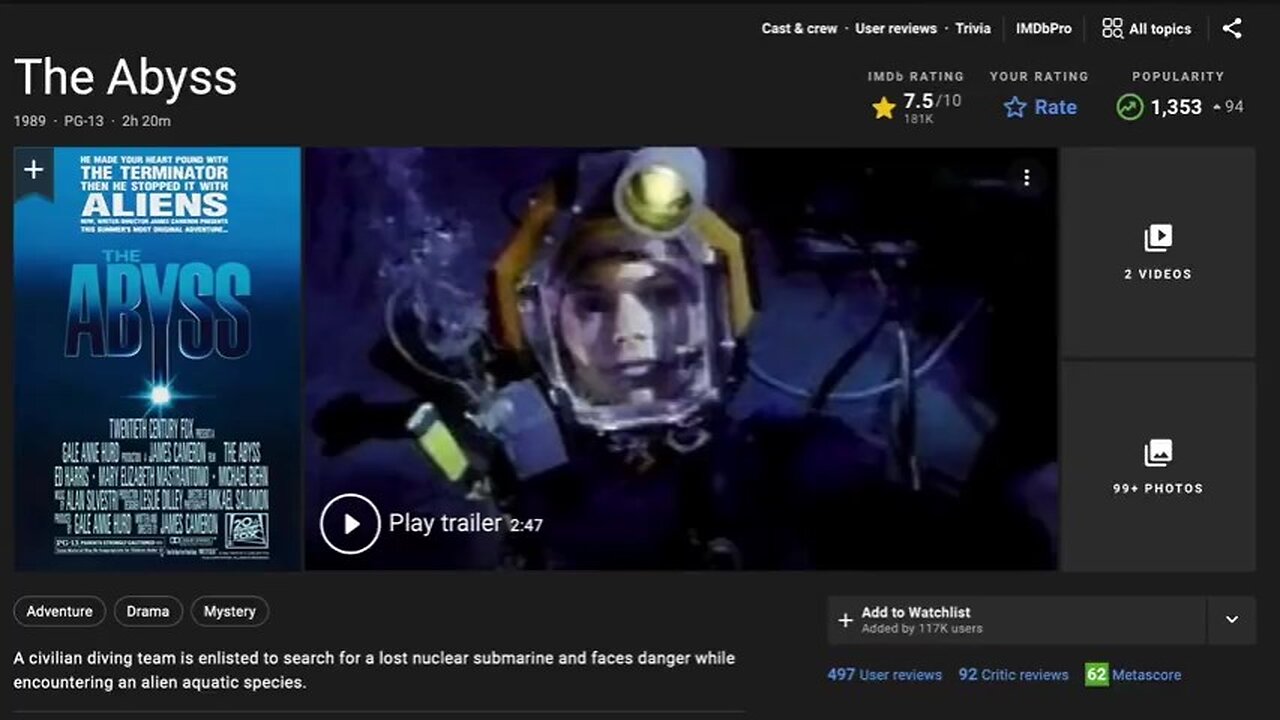
Task: Expand the watchlist dropdown chevron
Action: (x=1232, y=620)
